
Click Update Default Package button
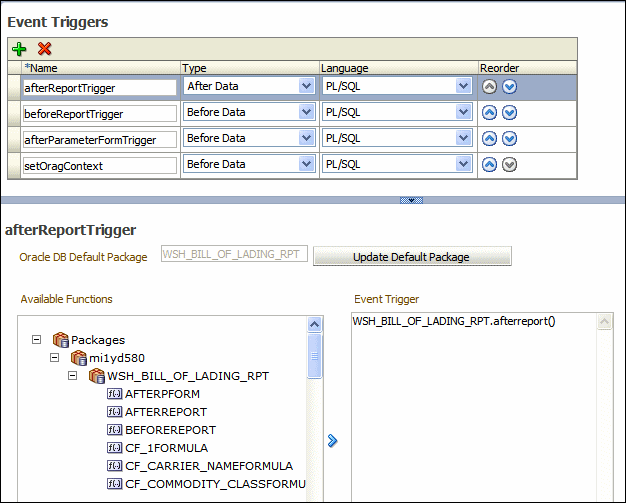coord(412,256)
